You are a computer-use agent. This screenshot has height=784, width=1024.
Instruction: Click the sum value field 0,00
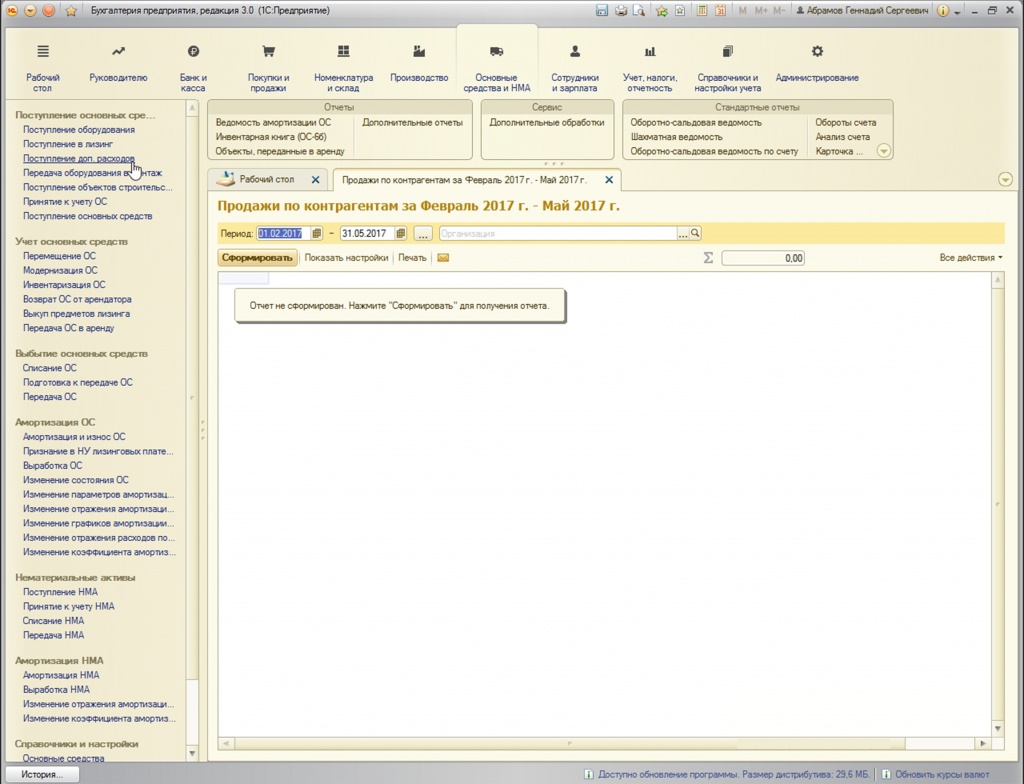coord(763,258)
